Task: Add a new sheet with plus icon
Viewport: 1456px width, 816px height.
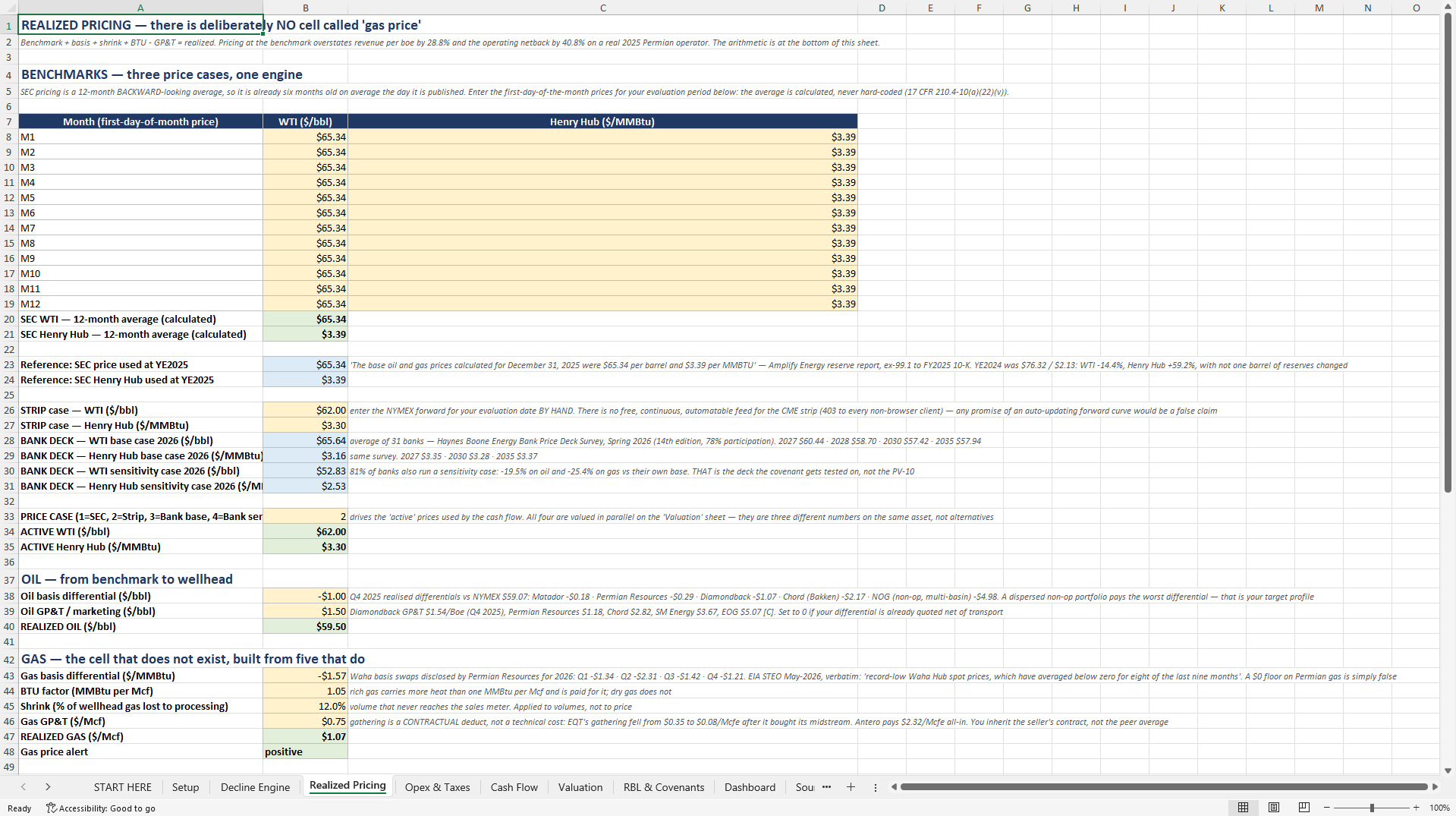Action: 851,787
